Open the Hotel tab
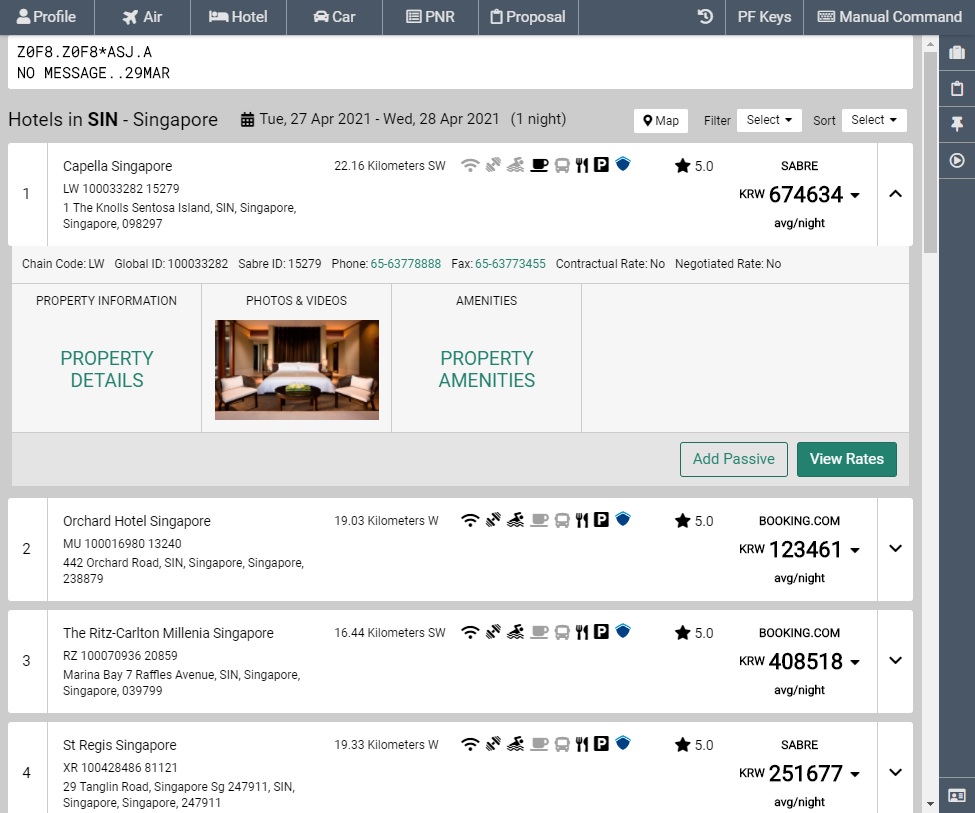The height and width of the screenshot is (813, 975). coord(238,17)
